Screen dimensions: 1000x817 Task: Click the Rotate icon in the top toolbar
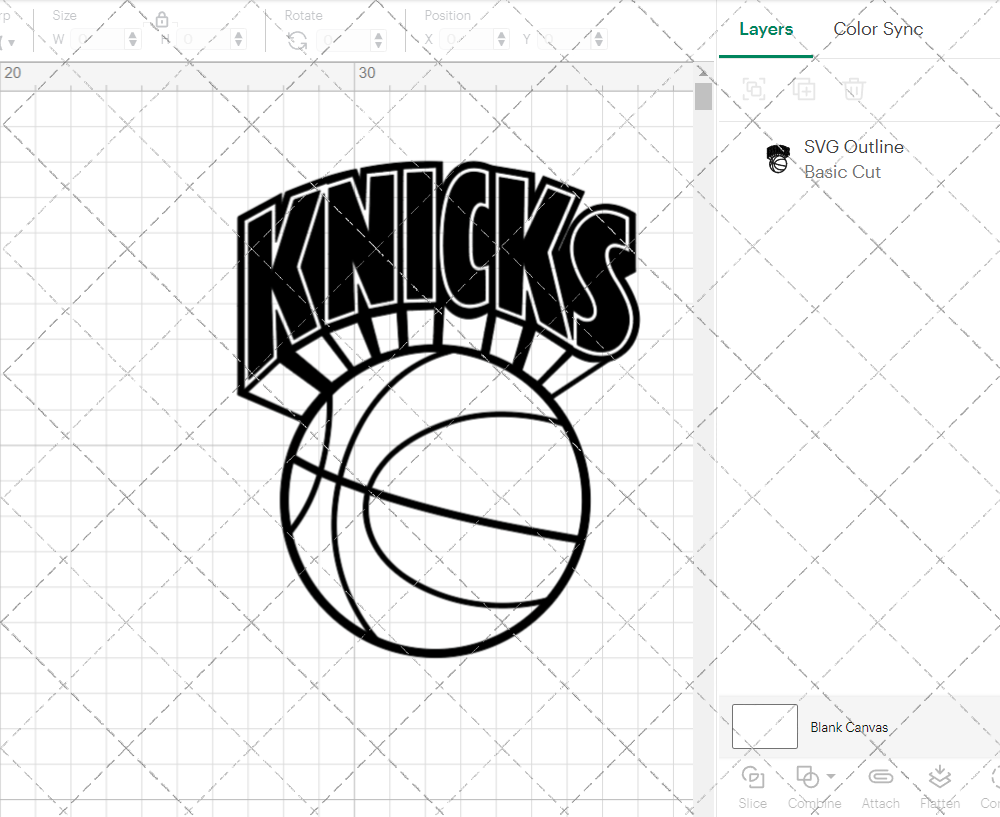click(297, 38)
